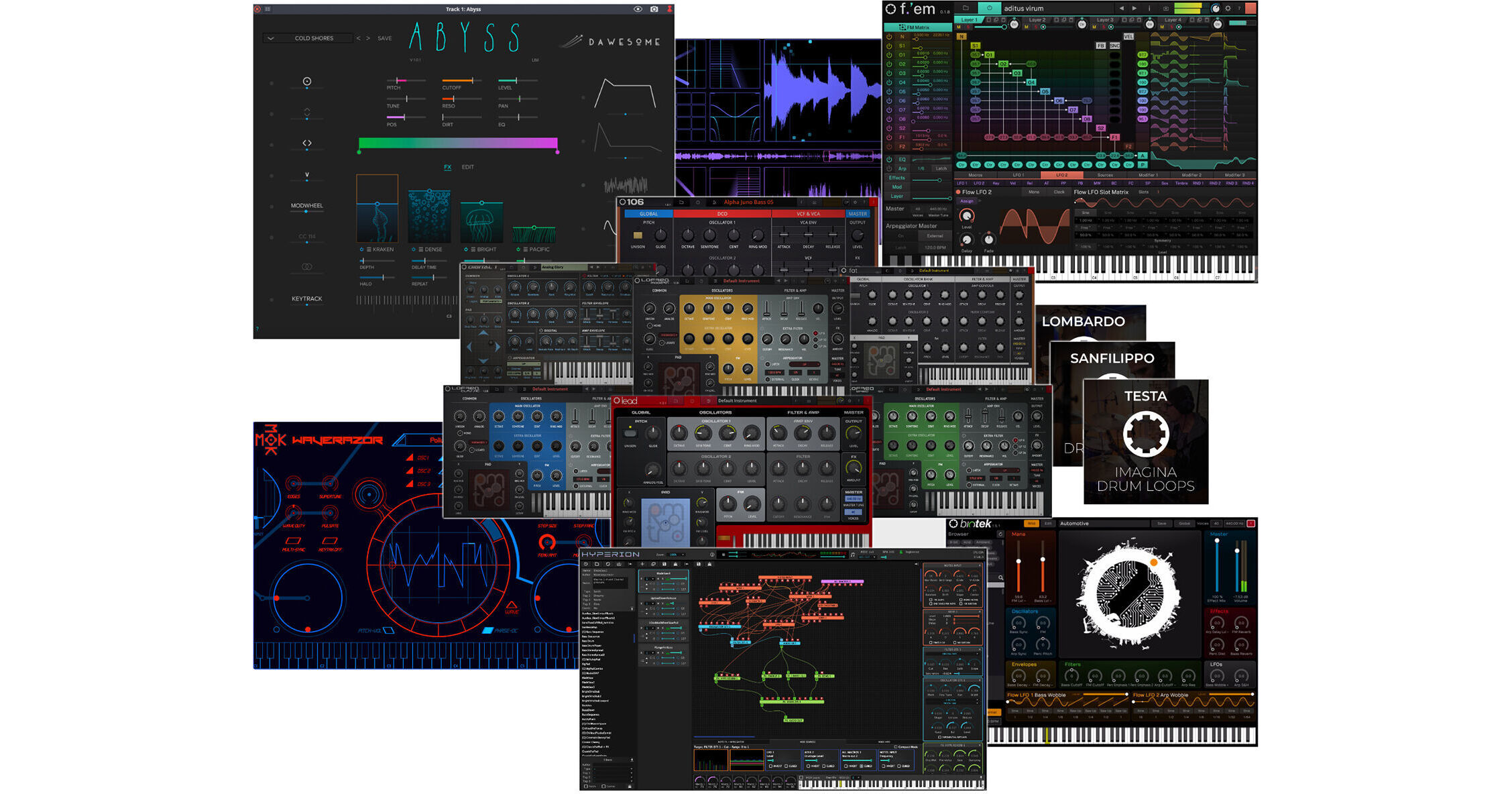Click SAVE next to the Abyss preset name
The height and width of the screenshot is (794, 1512).
[x=384, y=38]
